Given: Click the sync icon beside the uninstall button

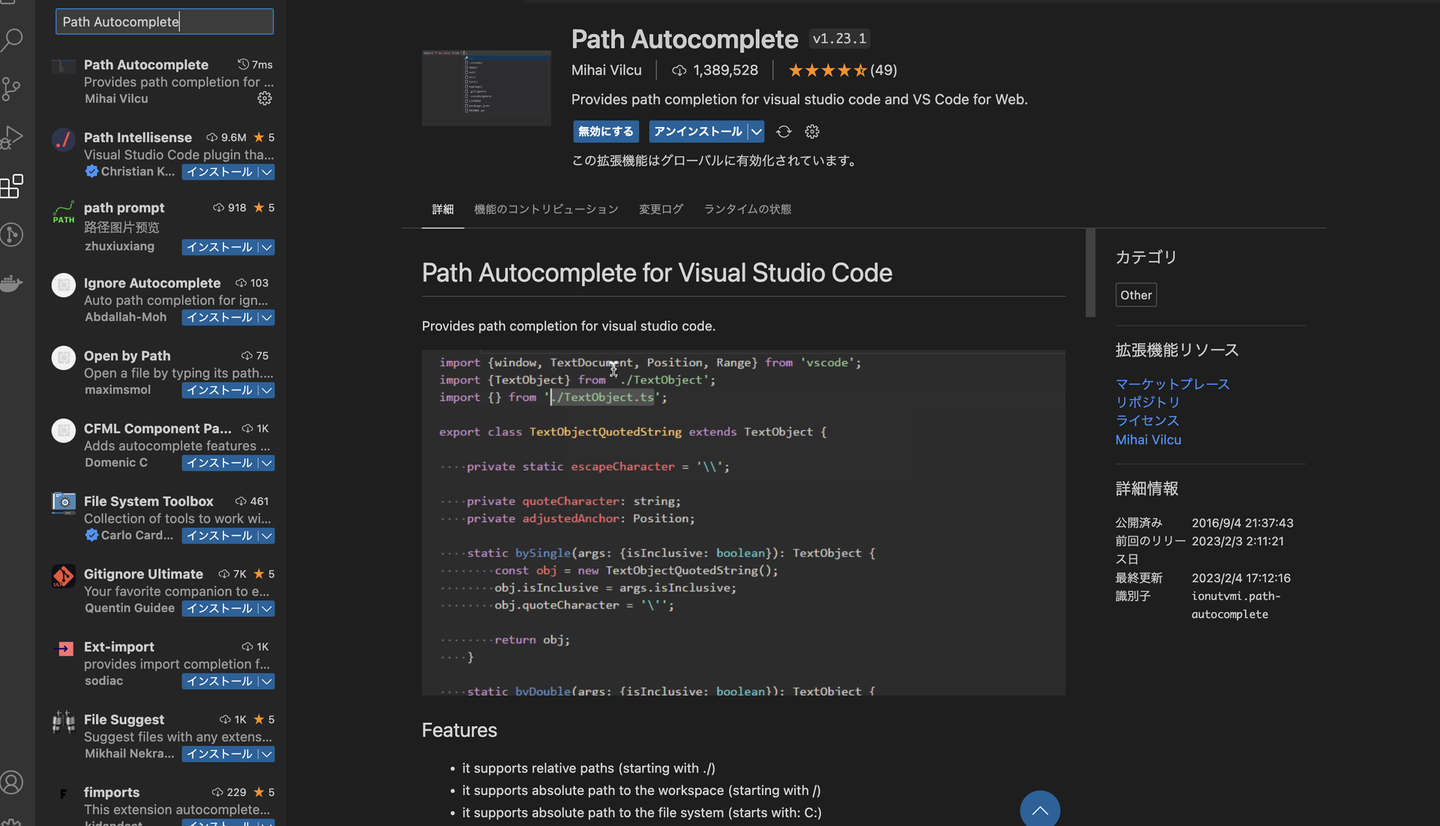Looking at the screenshot, I should (x=784, y=132).
